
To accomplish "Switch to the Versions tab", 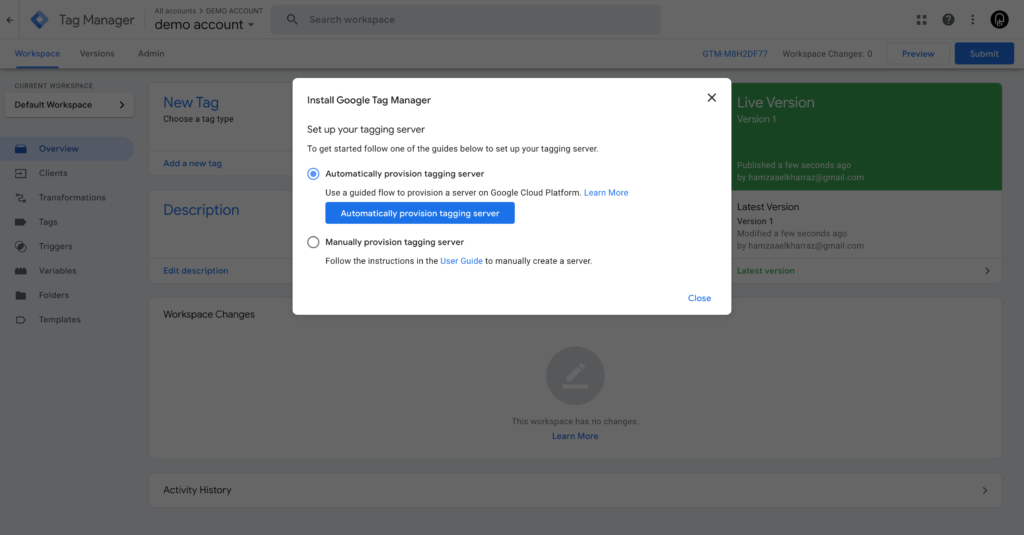I will 97,54.
